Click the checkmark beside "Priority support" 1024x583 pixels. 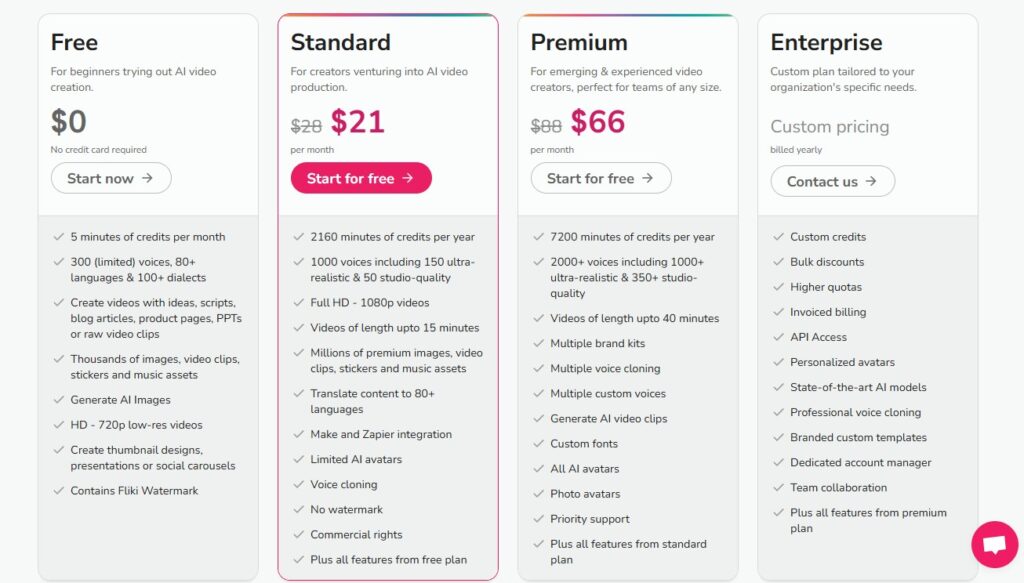point(538,519)
